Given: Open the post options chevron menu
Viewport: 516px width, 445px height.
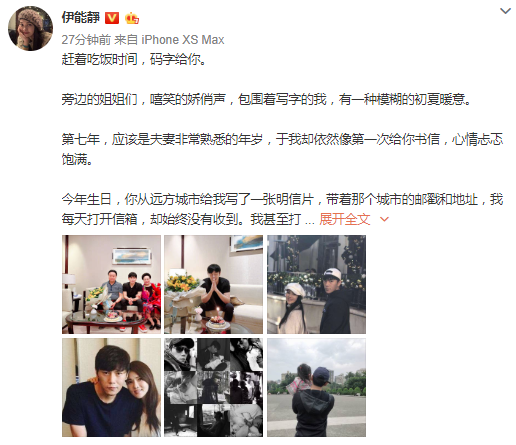Looking at the screenshot, I should 505,11.
